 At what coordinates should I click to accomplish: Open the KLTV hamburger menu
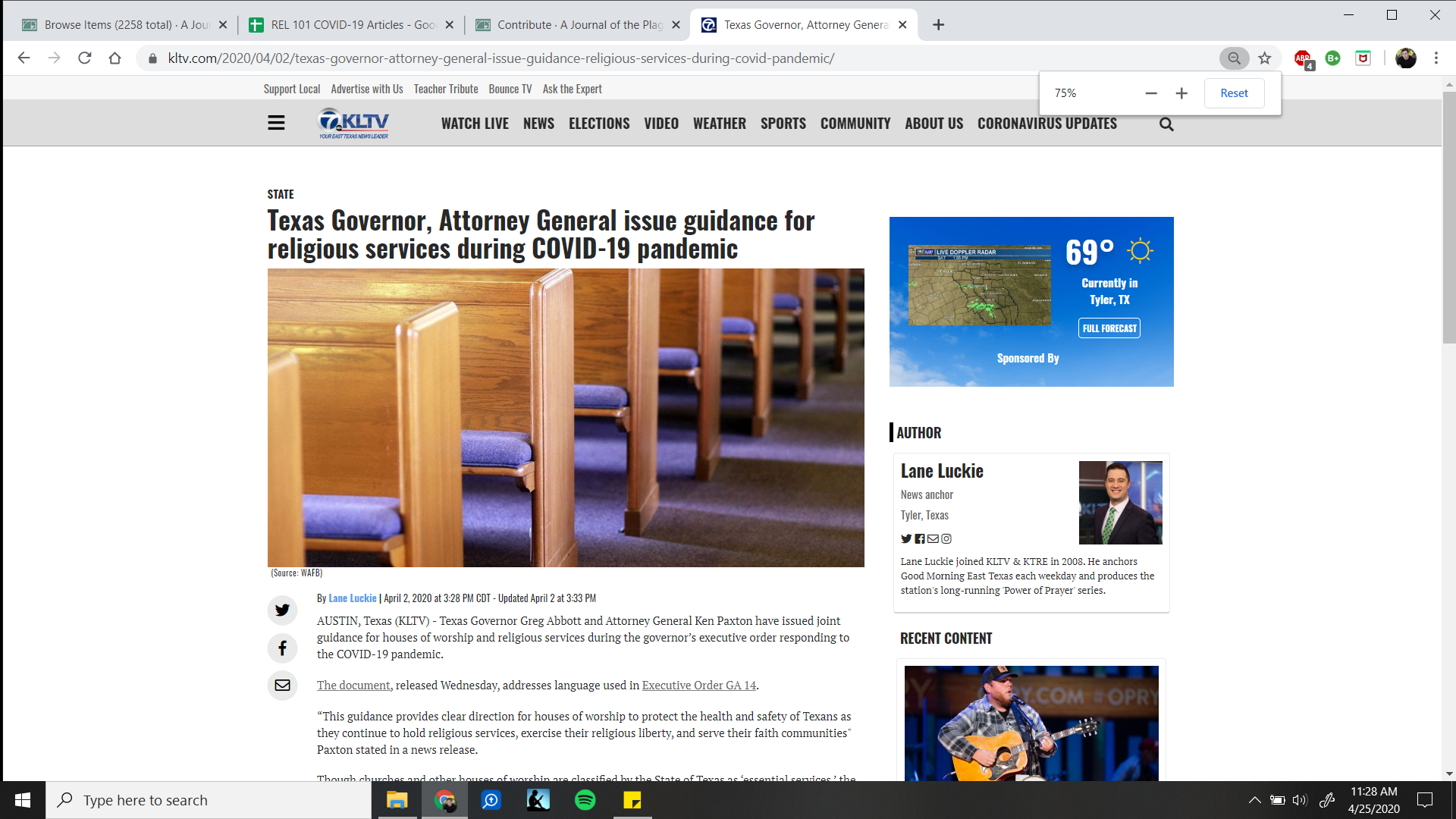coord(276,123)
